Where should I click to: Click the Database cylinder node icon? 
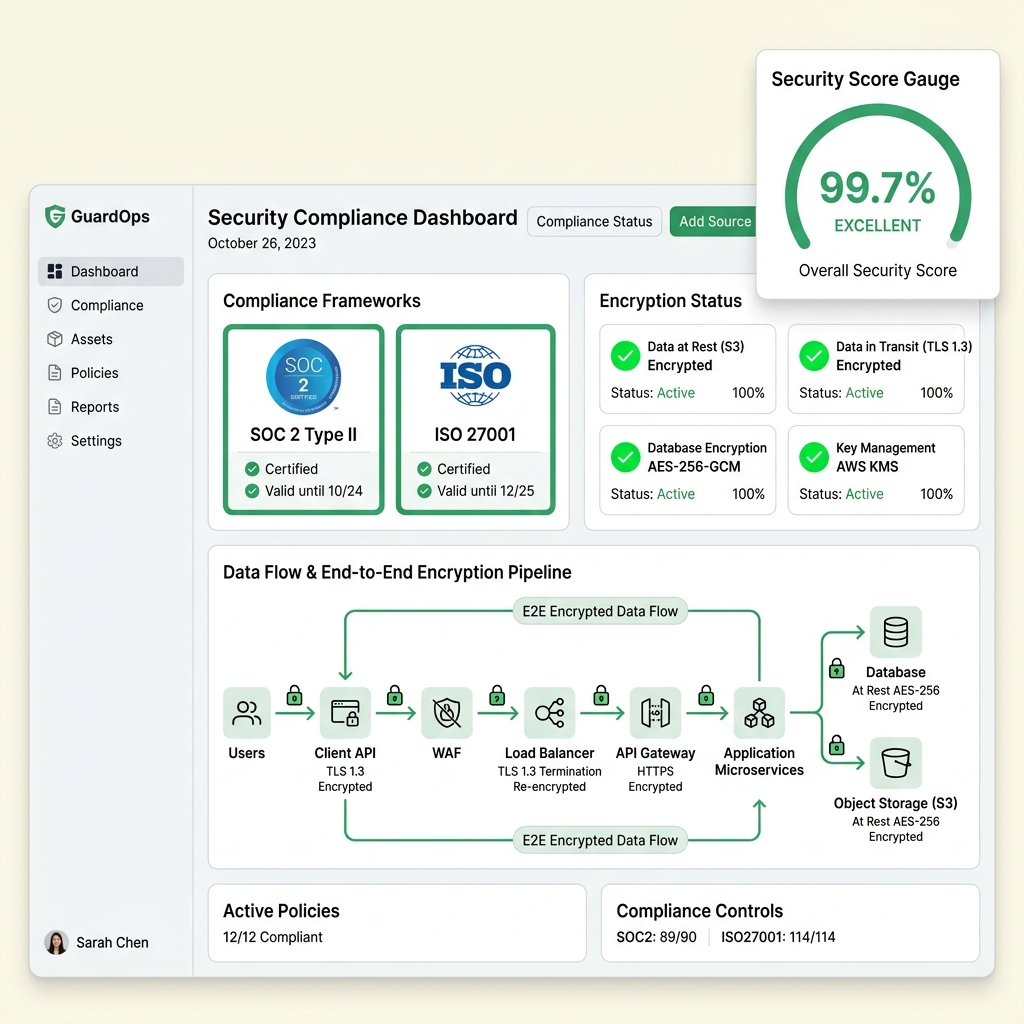895,632
